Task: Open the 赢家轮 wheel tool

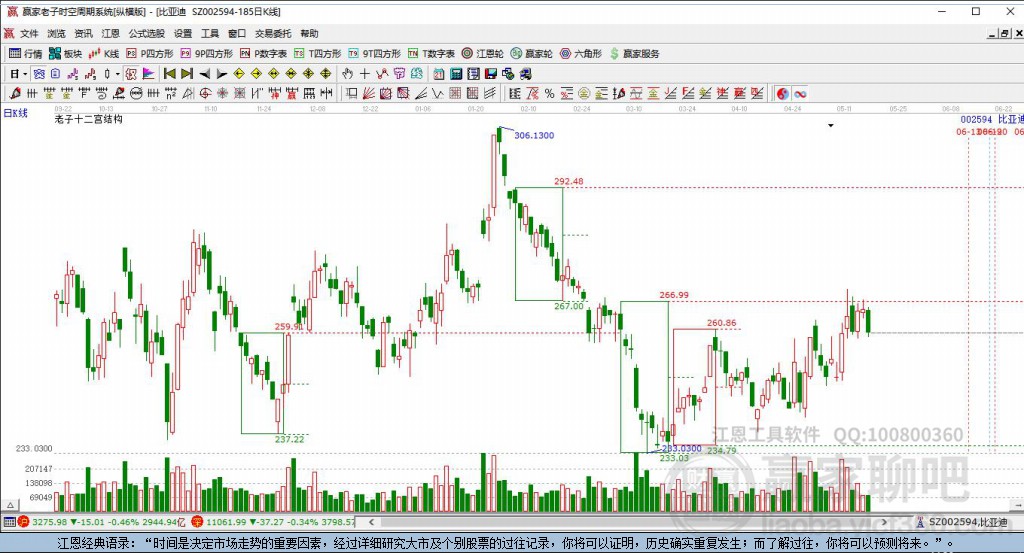Action: (x=532, y=54)
